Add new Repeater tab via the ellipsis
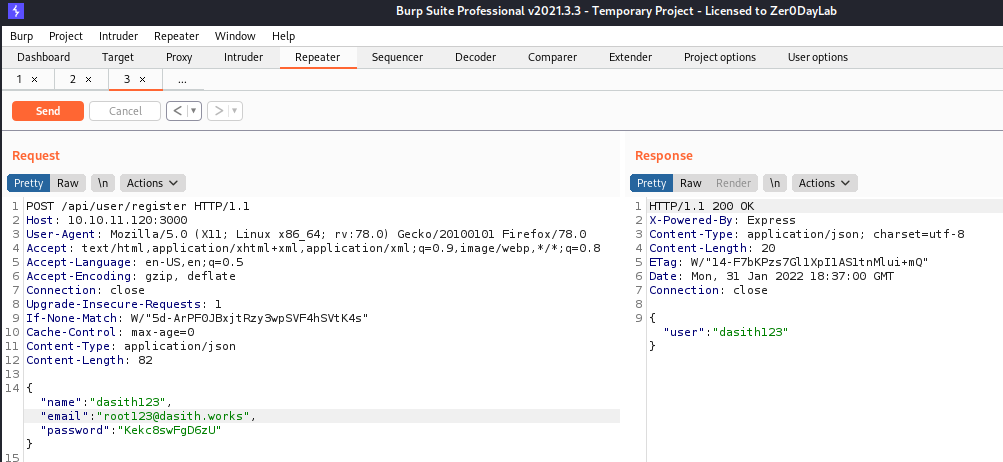1003x462 pixels. [182, 79]
